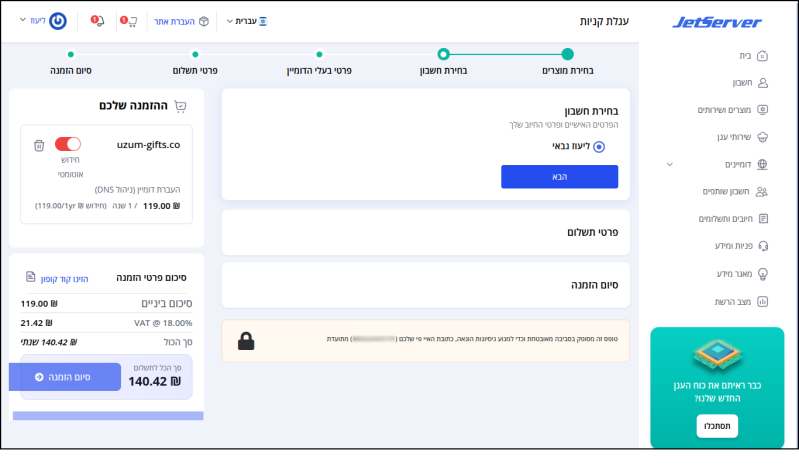Open the חשבון שותפים partners icon
The width and height of the screenshot is (799, 467).
pyautogui.click(x=762, y=192)
